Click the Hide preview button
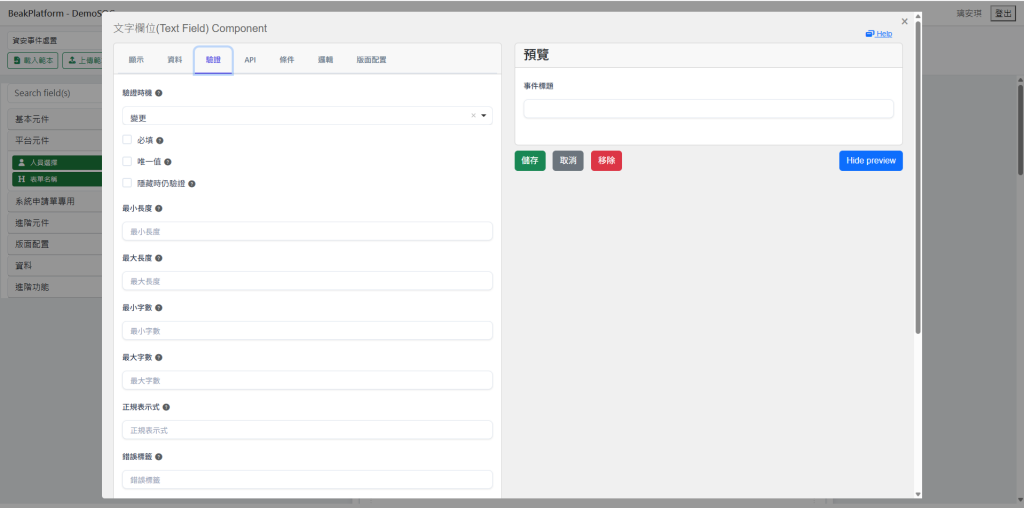This screenshot has width=1024, height=508. click(871, 161)
